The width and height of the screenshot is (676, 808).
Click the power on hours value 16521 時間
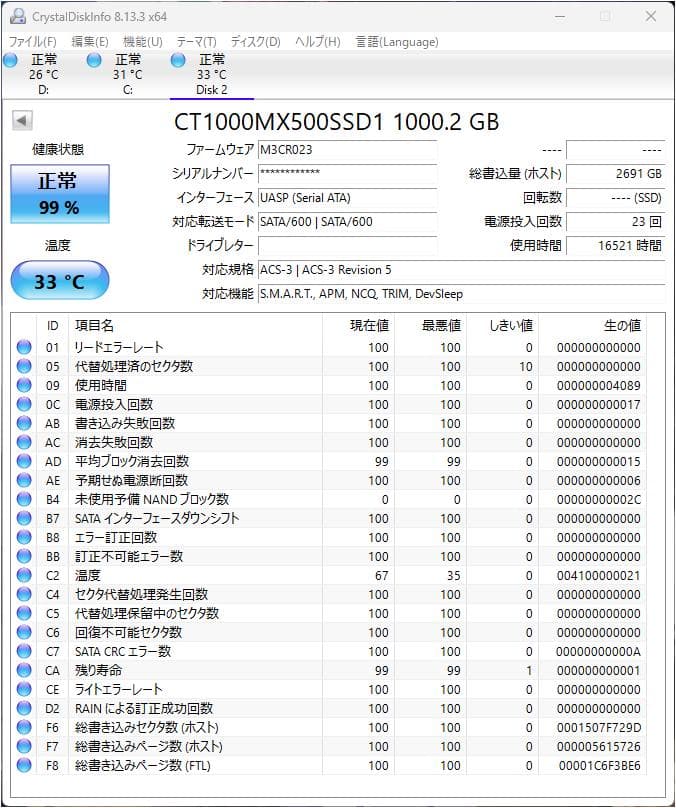coord(615,246)
